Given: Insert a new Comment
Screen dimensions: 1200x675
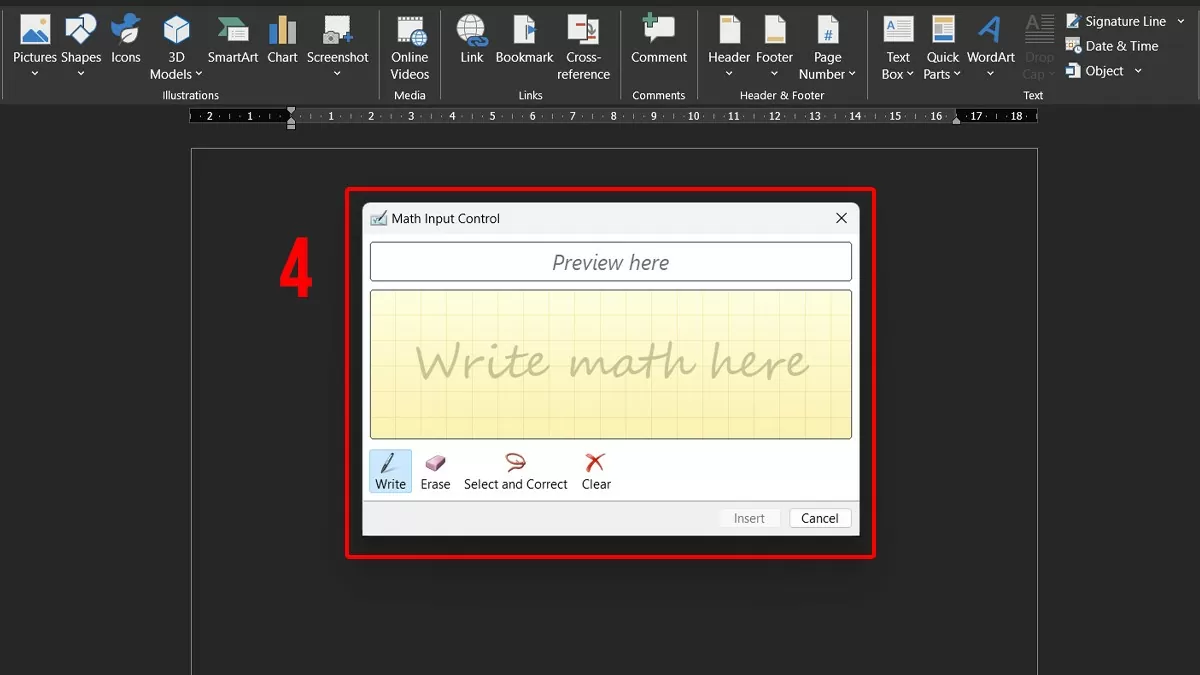Looking at the screenshot, I should point(659,41).
